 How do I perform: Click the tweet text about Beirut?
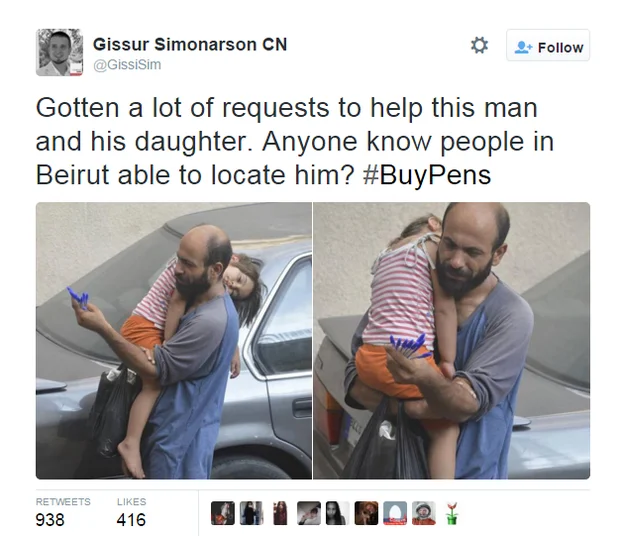click(295, 141)
